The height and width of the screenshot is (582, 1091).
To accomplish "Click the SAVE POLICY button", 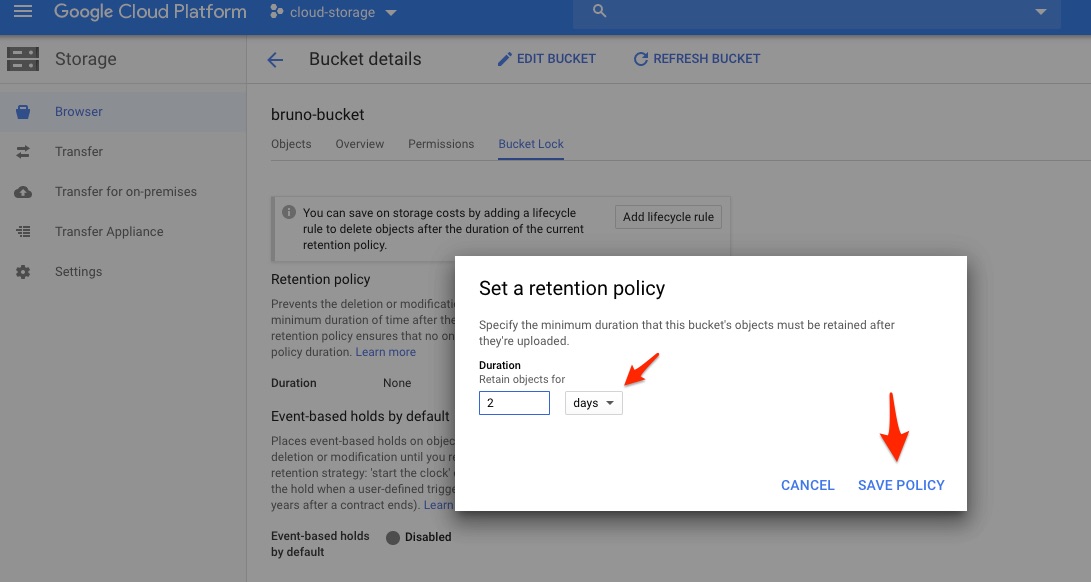I will 901,485.
